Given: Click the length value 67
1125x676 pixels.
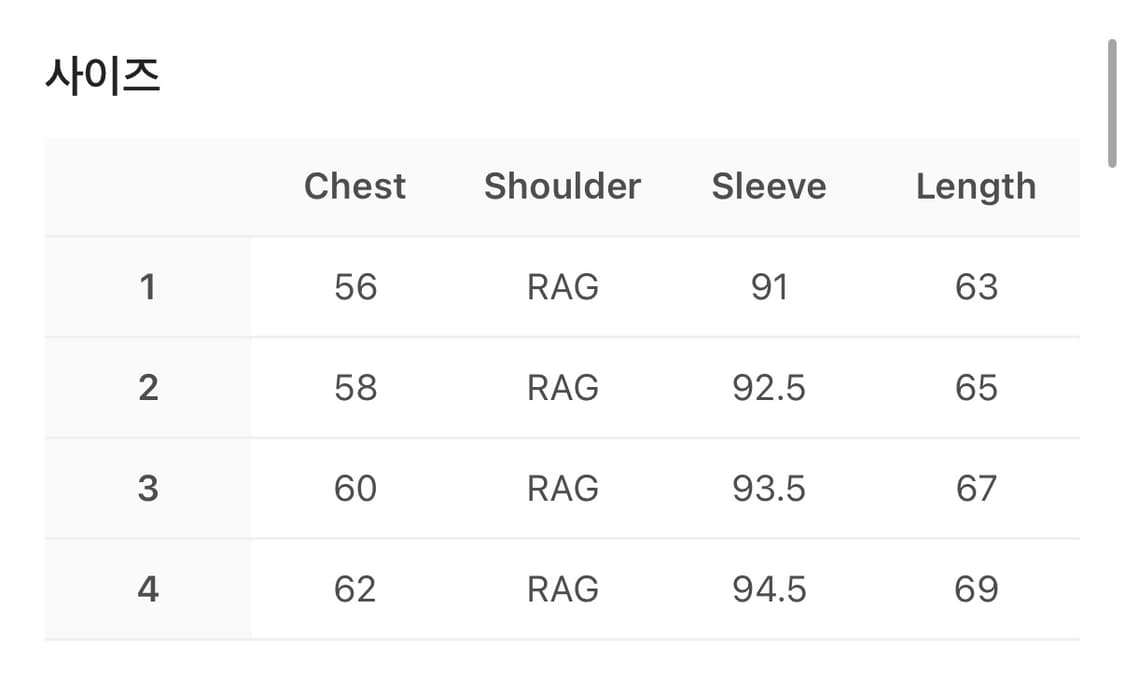Looking at the screenshot, I should tap(976, 489).
